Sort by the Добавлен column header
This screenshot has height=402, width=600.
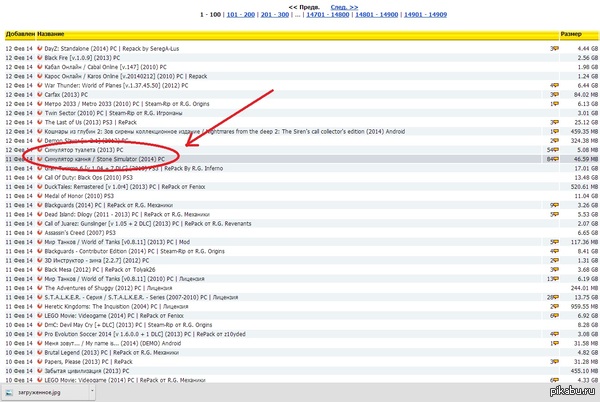20,34
